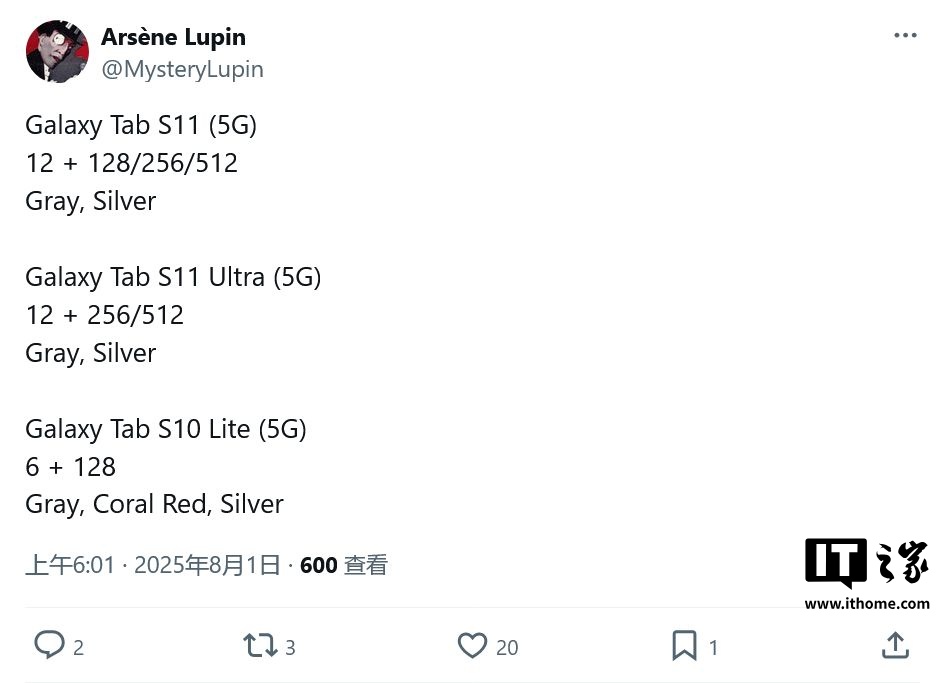
Task: Open the share upload icon
Action: tap(895, 645)
